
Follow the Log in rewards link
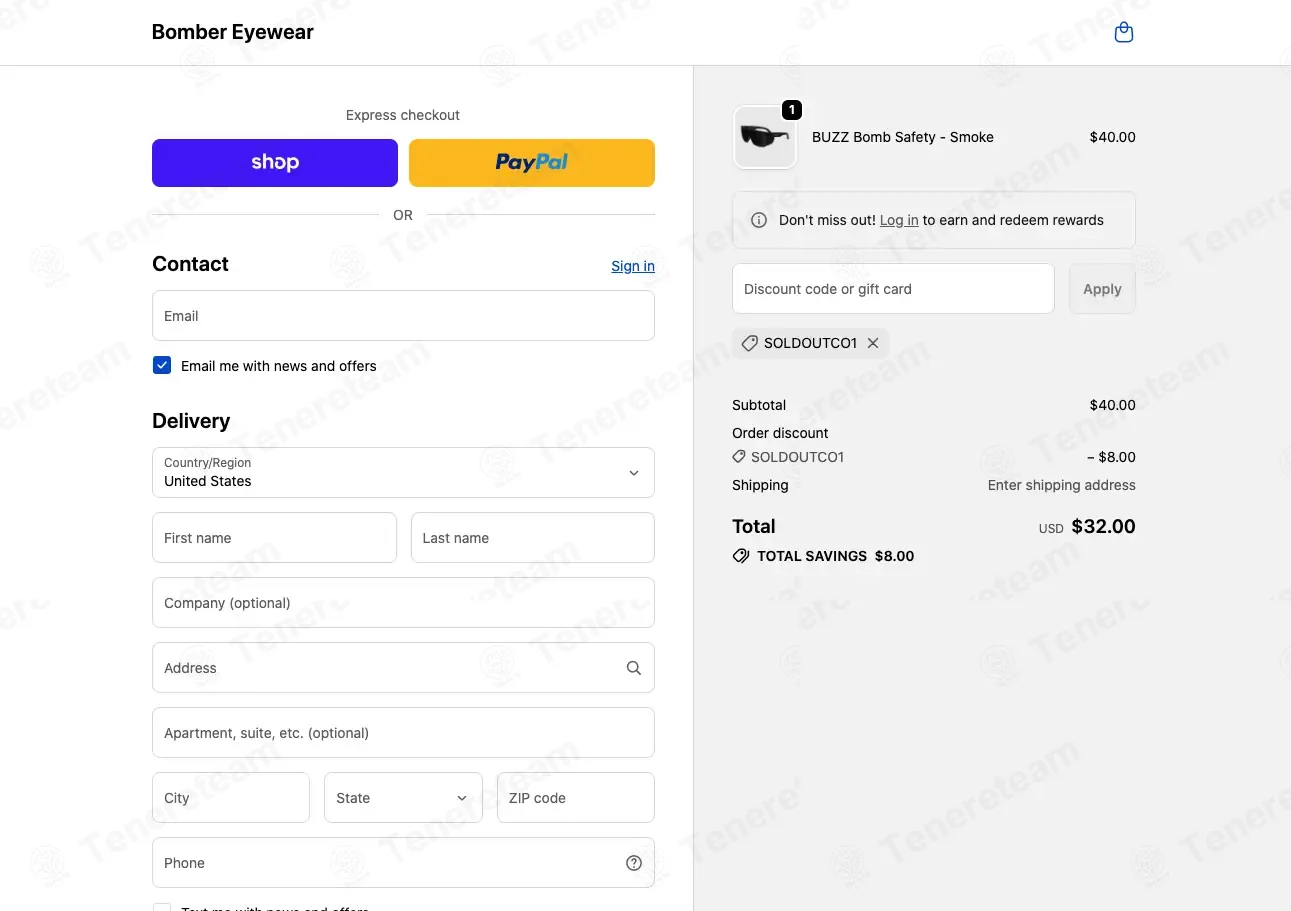(899, 220)
